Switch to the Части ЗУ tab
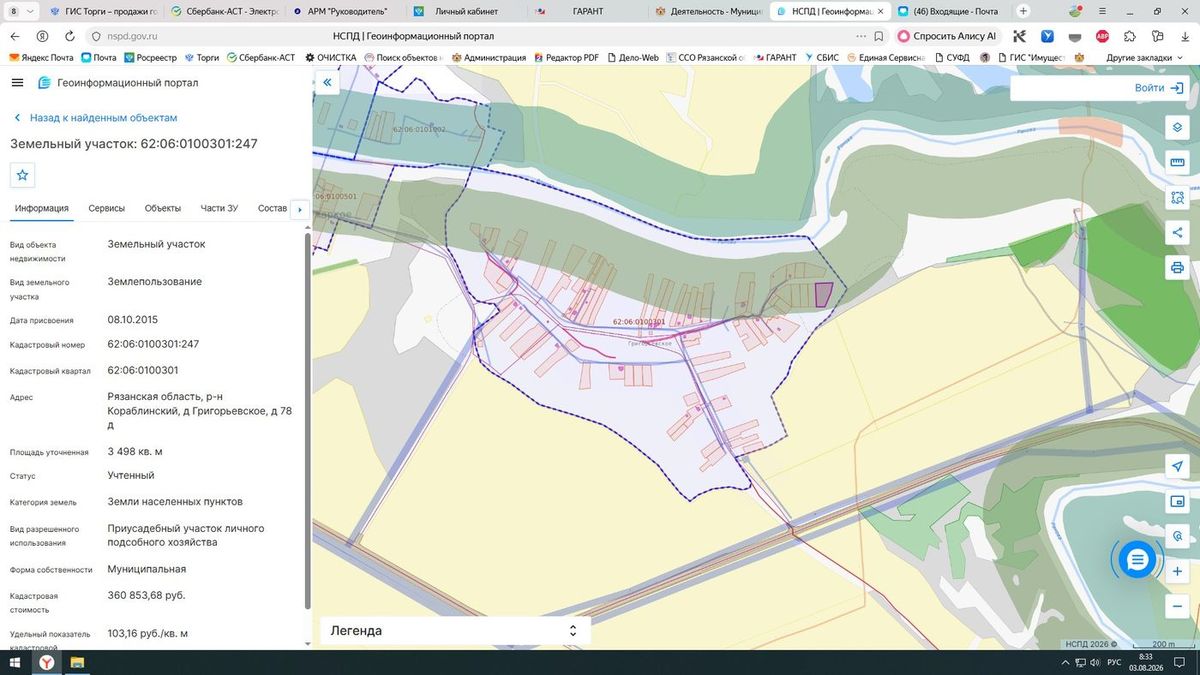Image resolution: width=1200 pixels, height=675 pixels. pos(219,208)
